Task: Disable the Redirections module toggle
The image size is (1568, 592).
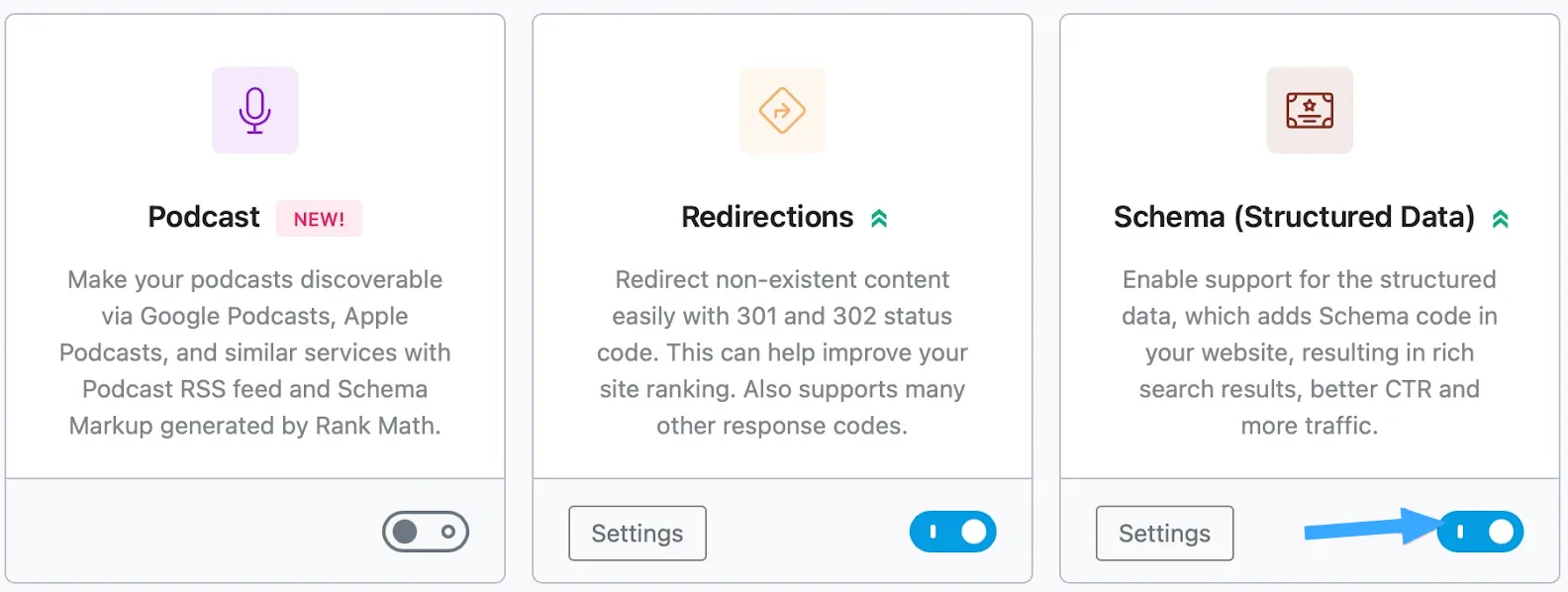Action: tap(952, 533)
